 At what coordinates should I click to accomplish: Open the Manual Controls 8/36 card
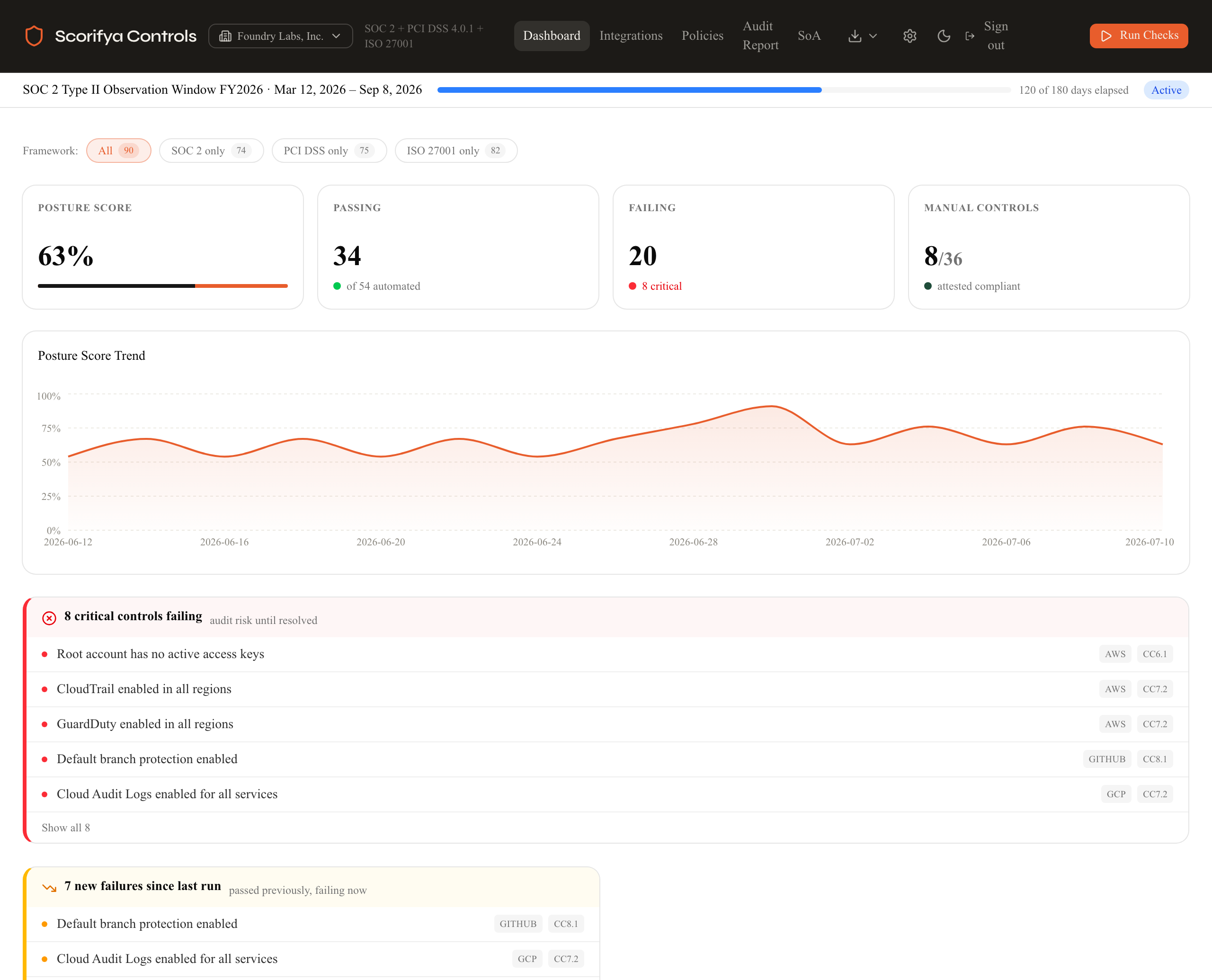click(1048, 247)
